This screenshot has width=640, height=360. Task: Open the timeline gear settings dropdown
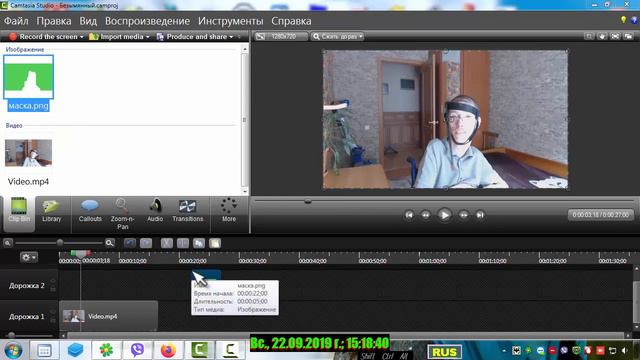point(29,258)
